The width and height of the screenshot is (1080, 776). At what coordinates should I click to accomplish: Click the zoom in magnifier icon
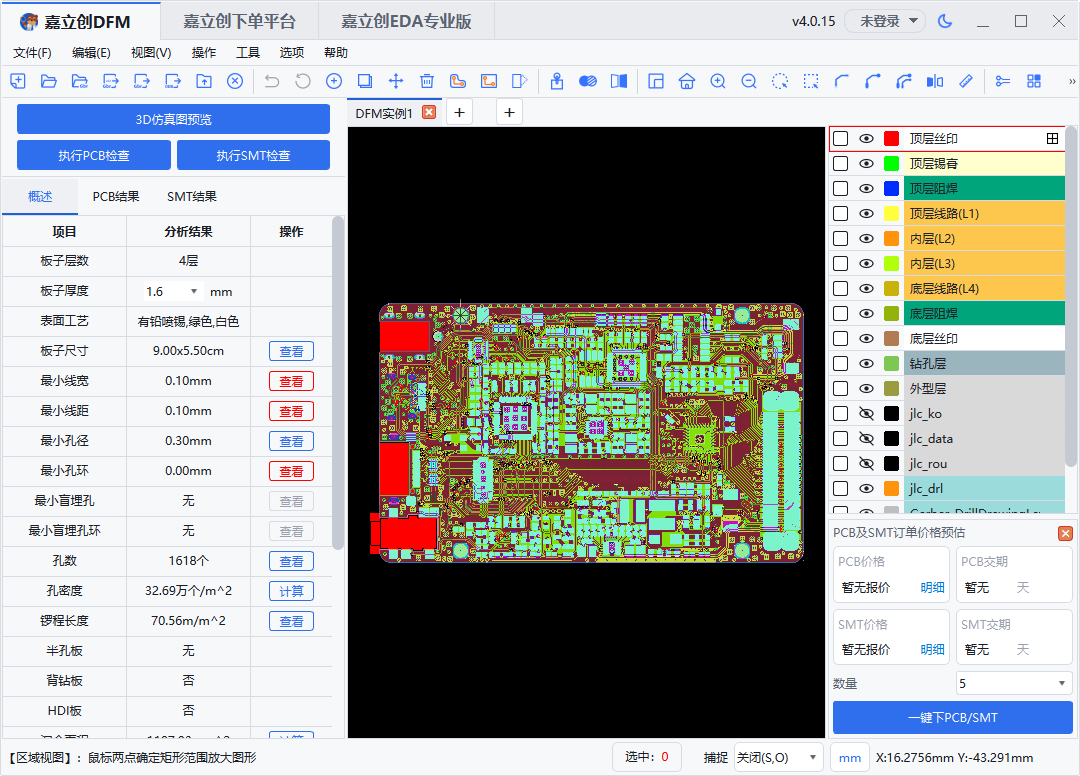718,81
